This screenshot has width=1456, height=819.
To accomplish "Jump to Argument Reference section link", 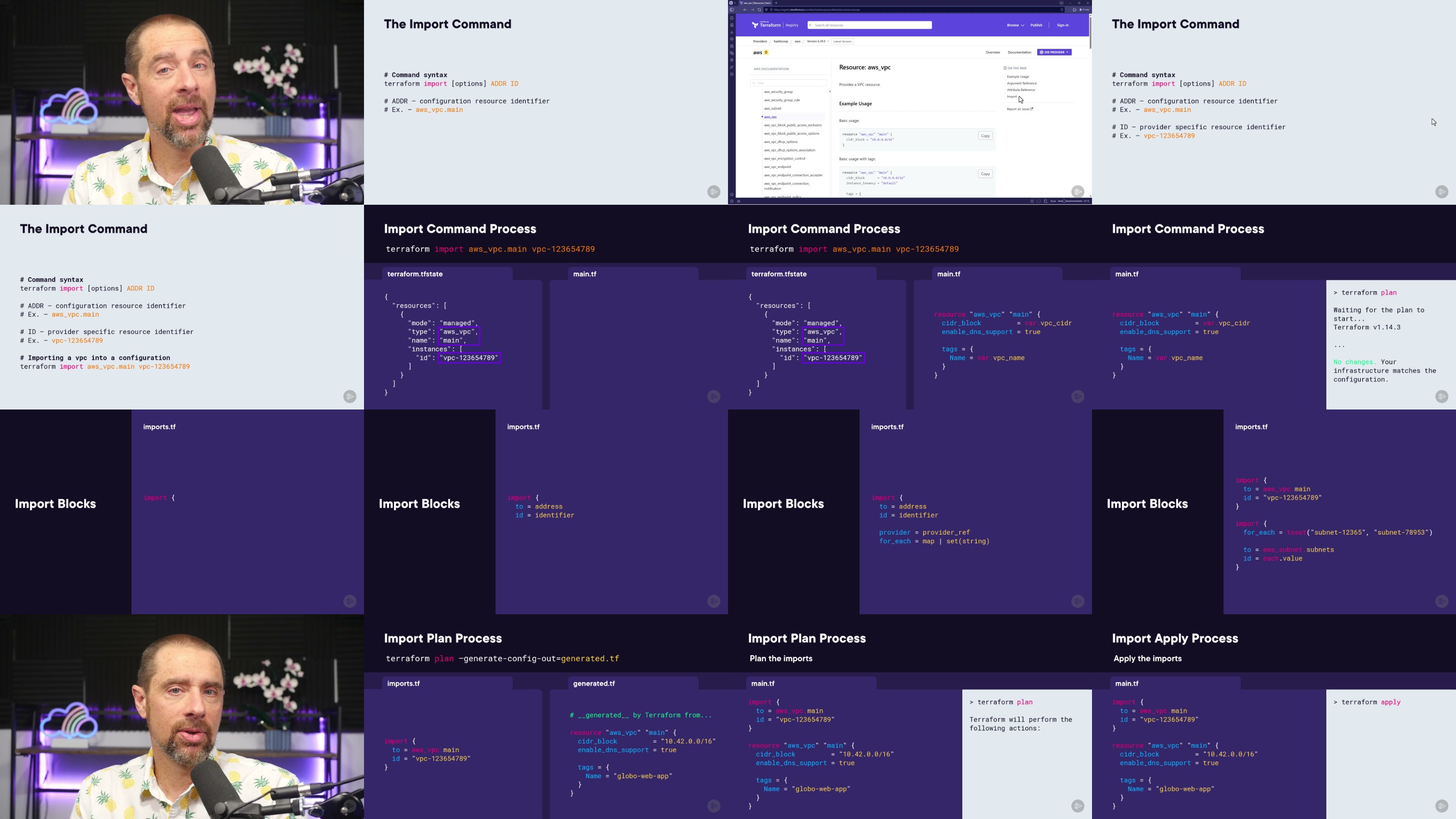I will (1022, 84).
